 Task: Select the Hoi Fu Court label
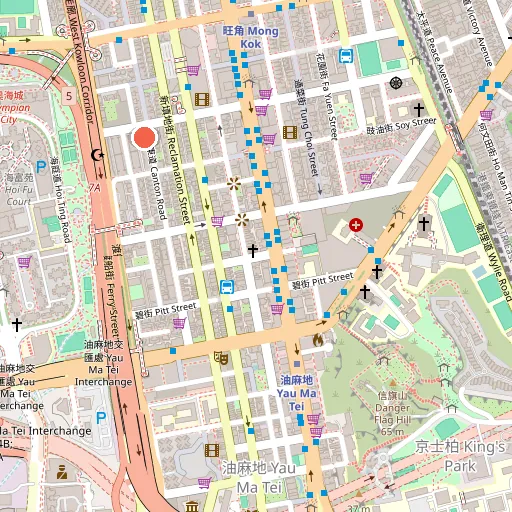click(19, 189)
